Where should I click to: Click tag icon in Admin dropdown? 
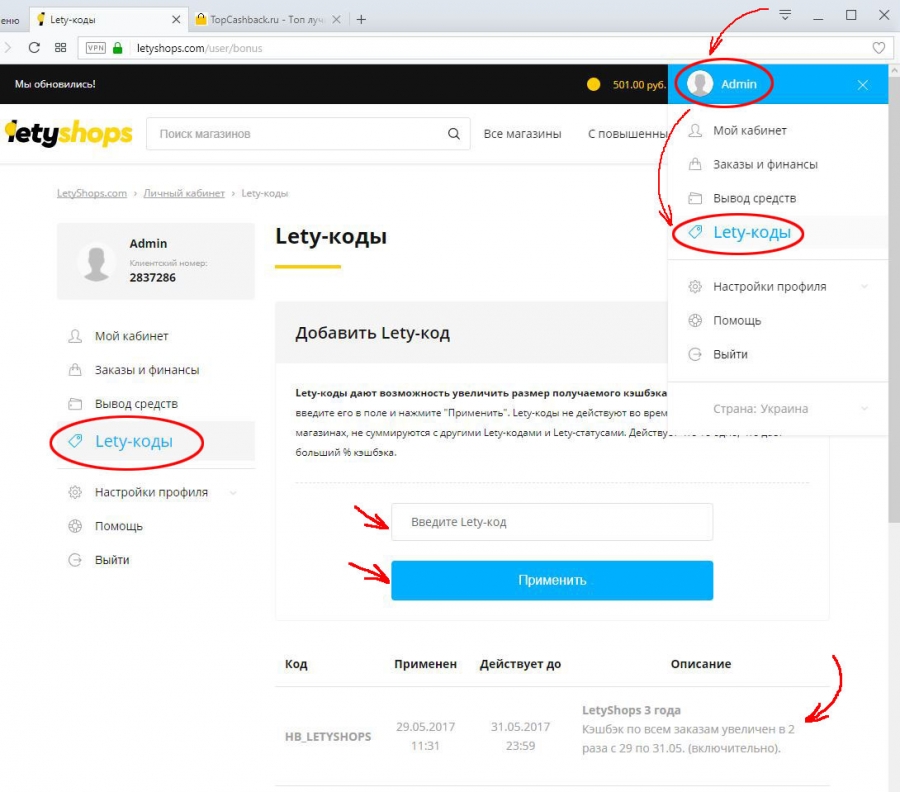(x=695, y=232)
